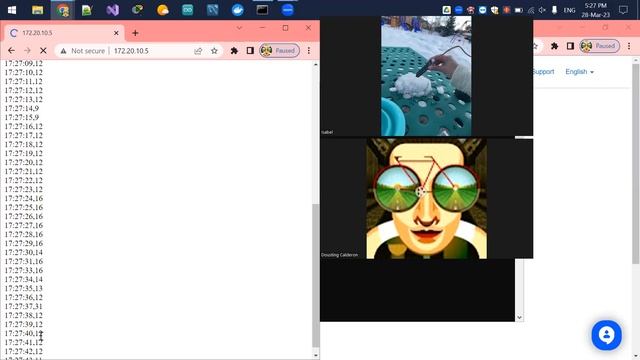Check the battery status tray icon
Viewport: 640px width, 360px height.
click(x=519, y=10)
